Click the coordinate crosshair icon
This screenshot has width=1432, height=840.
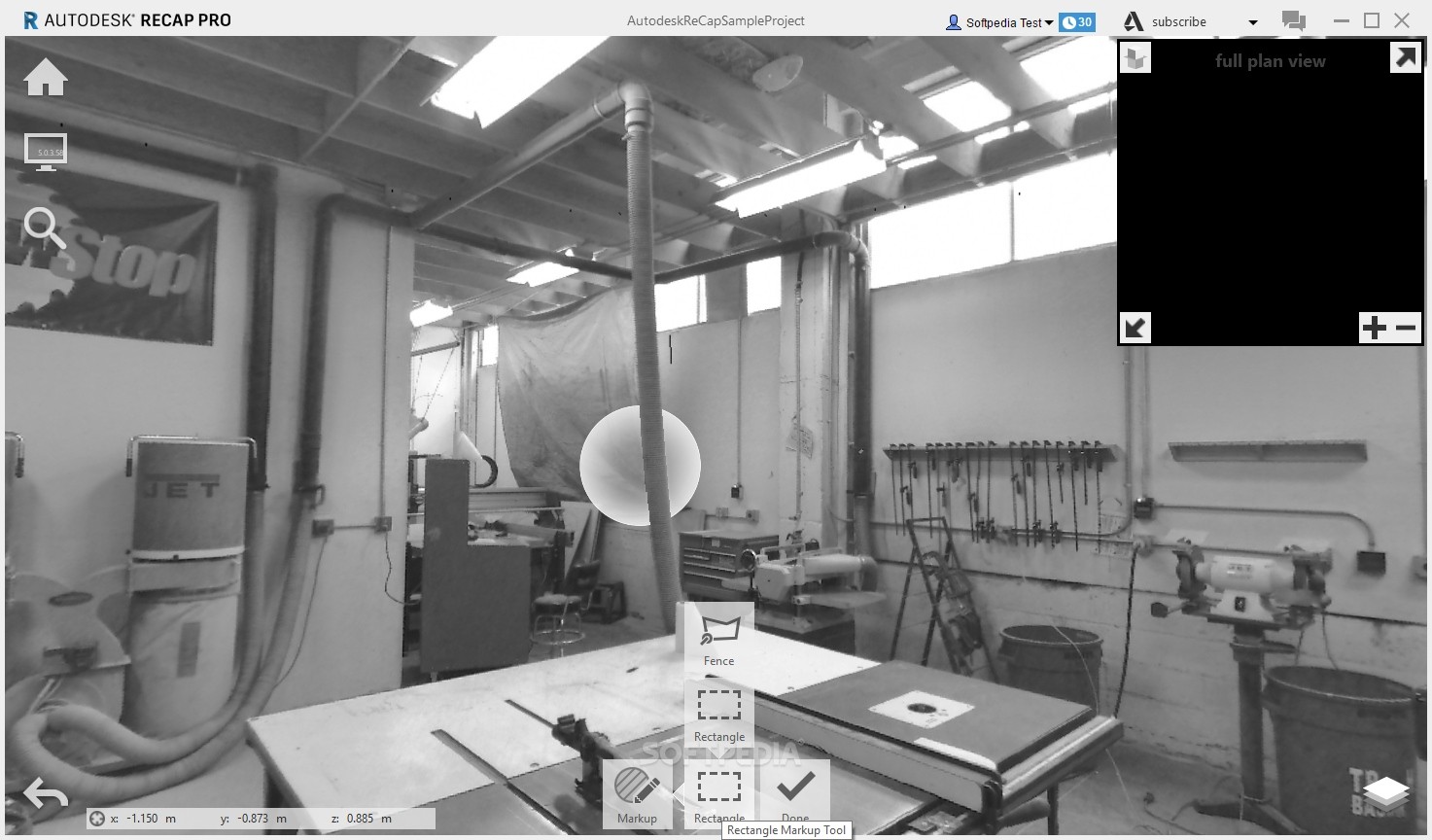coord(97,819)
